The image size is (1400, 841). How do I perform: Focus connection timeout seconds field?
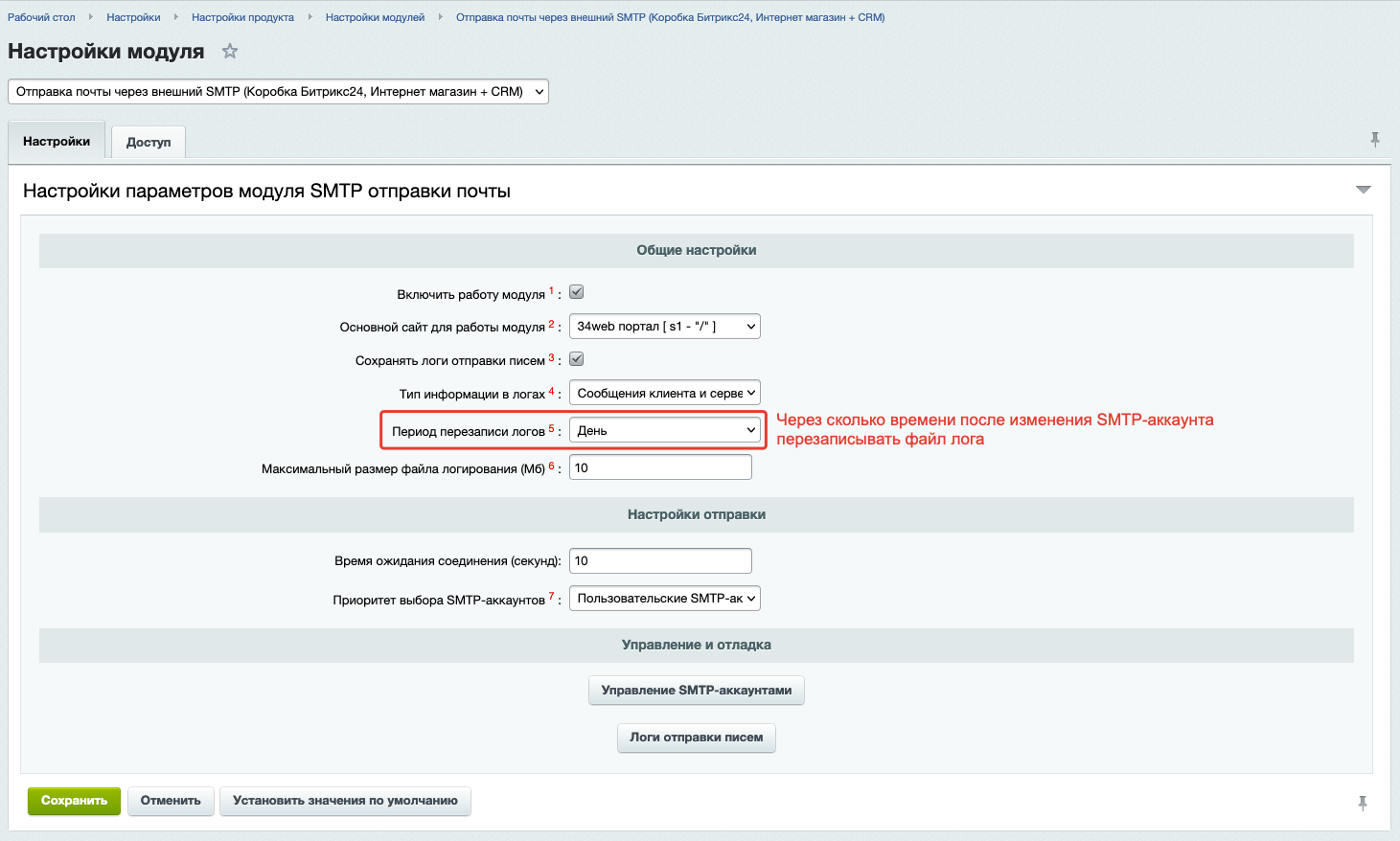660,560
